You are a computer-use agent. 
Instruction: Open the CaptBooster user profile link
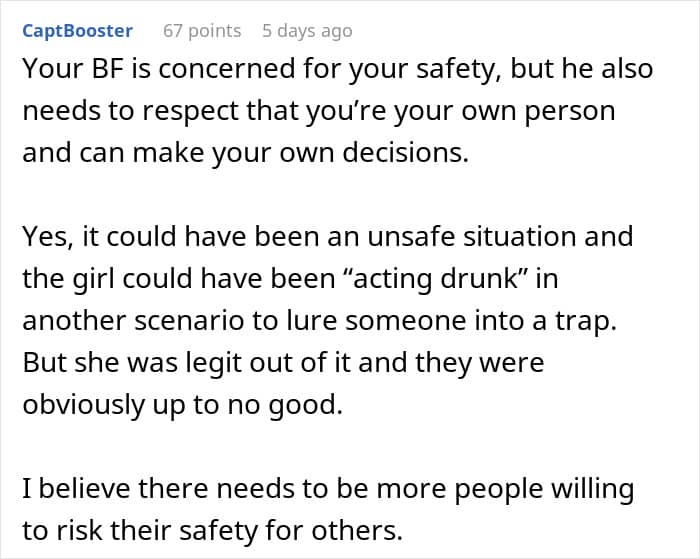tap(77, 31)
